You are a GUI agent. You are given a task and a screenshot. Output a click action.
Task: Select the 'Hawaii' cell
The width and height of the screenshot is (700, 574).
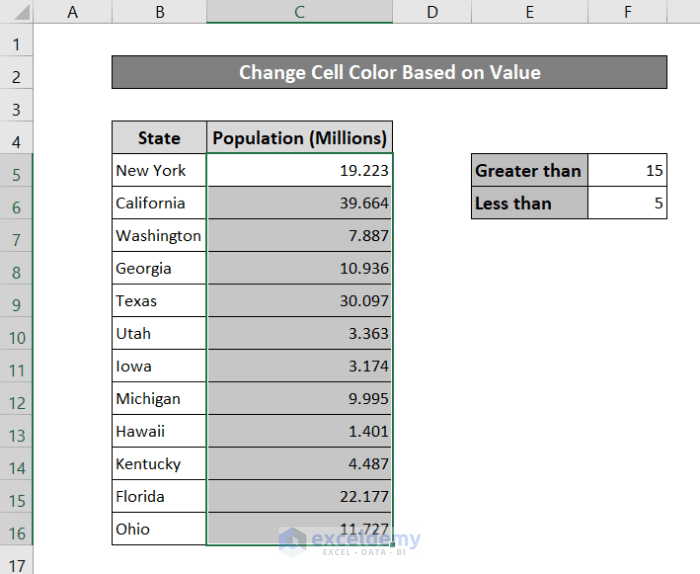pyautogui.click(x=159, y=431)
